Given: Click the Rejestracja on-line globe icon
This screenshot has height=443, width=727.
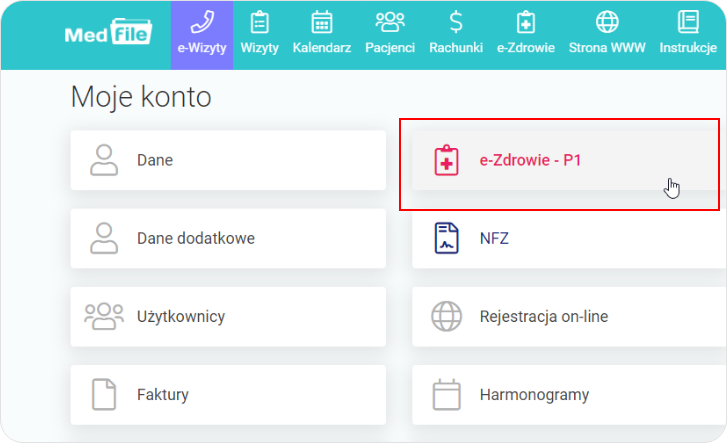Looking at the screenshot, I should coord(446,317).
